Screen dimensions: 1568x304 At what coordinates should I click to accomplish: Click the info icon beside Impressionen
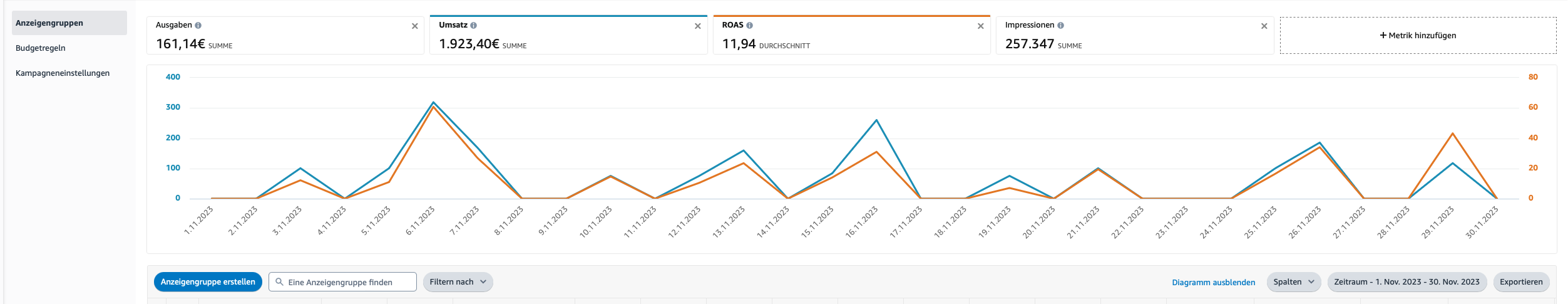point(1060,26)
